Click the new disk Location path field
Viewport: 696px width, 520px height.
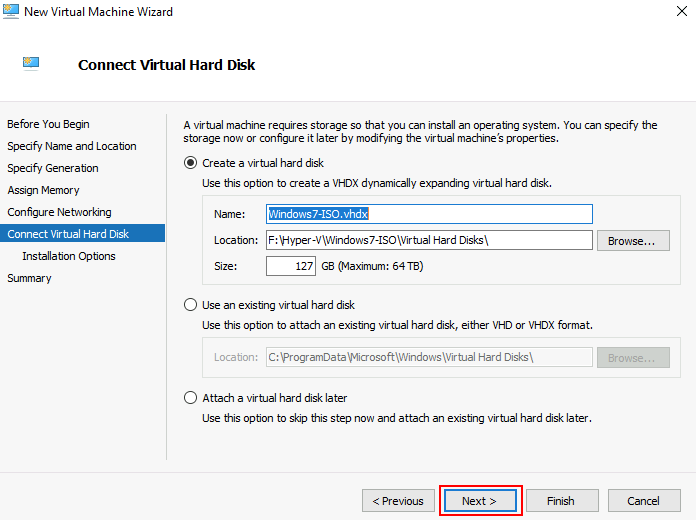(x=429, y=240)
